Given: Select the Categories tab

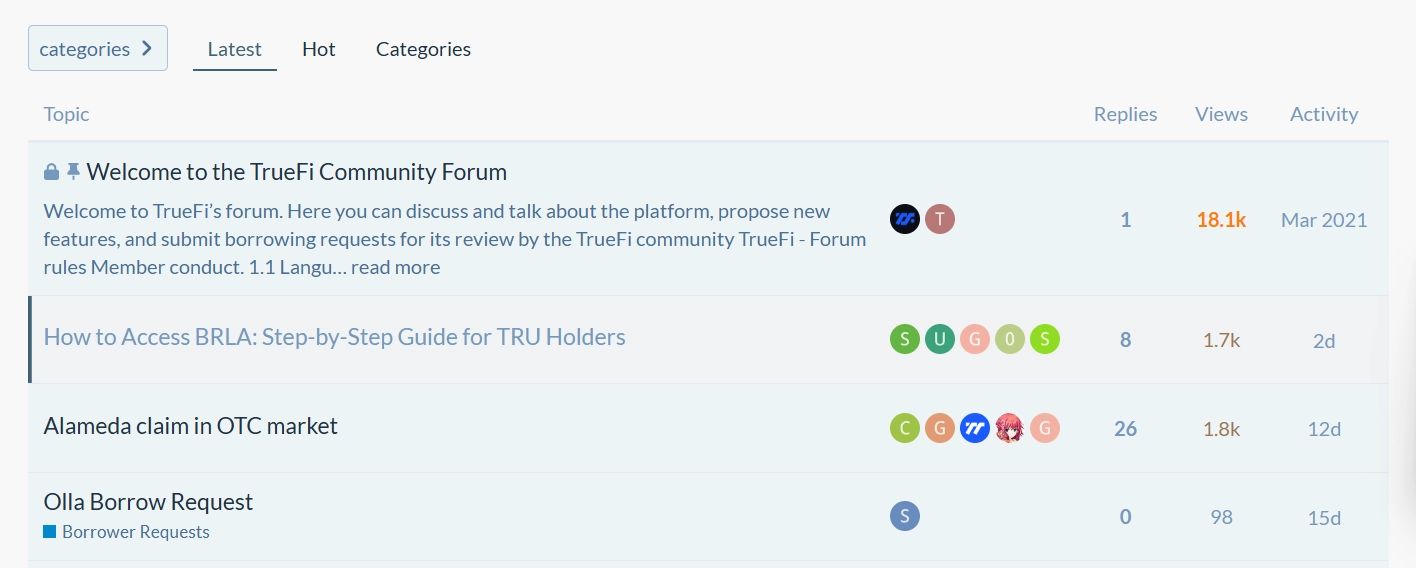Looking at the screenshot, I should pyautogui.click(x=423, y=49).
